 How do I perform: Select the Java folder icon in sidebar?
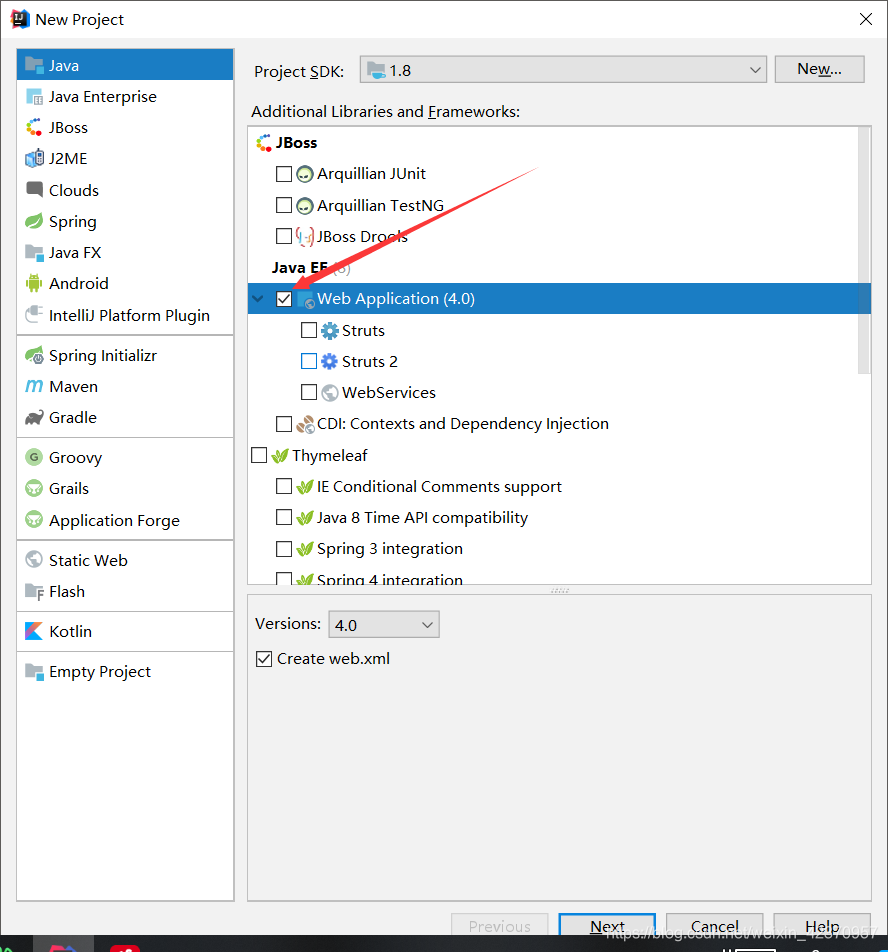34,65
